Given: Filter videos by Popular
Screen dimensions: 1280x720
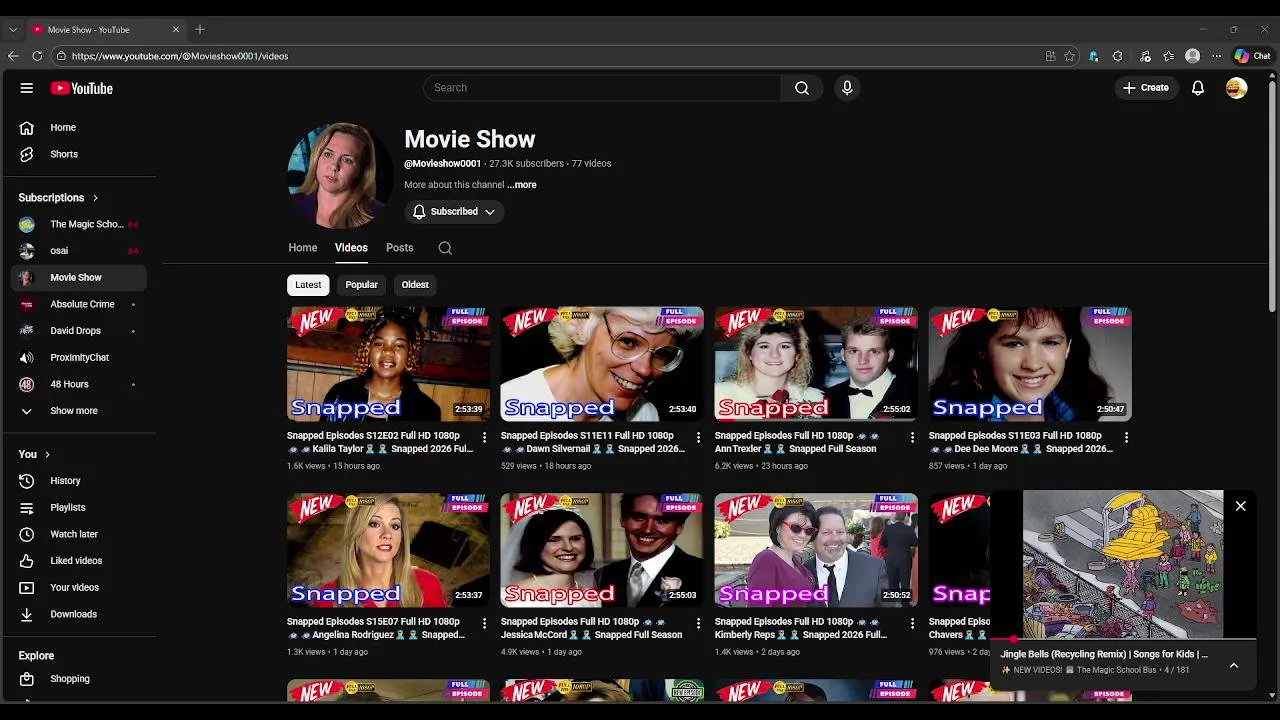Looking at the screenshot, I should pos(362,285).
